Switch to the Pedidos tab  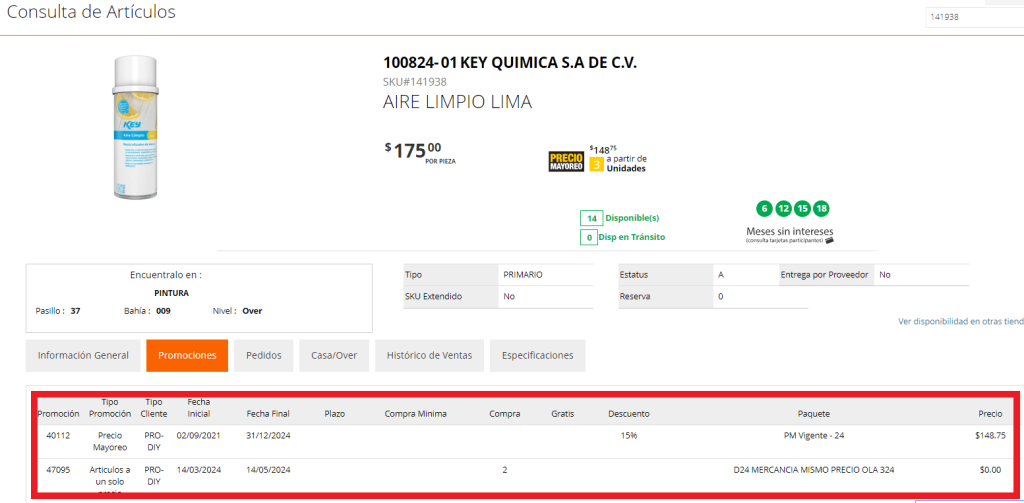tap(264, 355)
